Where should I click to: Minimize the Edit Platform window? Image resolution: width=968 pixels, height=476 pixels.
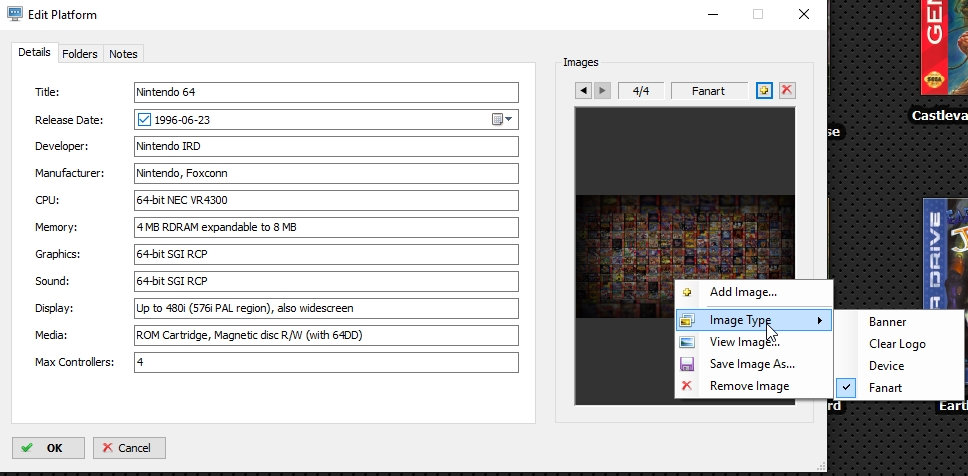point(713,14)
